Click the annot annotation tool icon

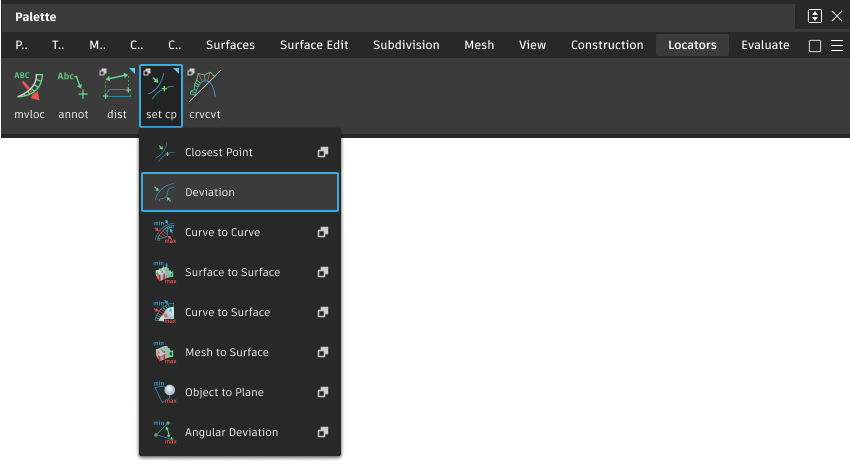pos(73,89)
